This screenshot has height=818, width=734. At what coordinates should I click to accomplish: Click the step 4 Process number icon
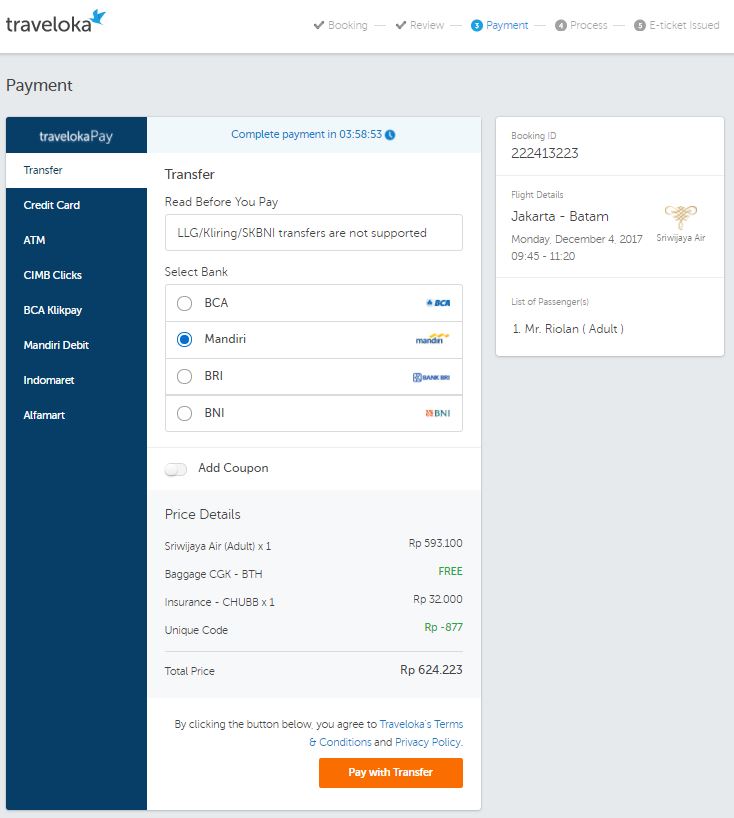pyautogui.click(x=561, y=26)
